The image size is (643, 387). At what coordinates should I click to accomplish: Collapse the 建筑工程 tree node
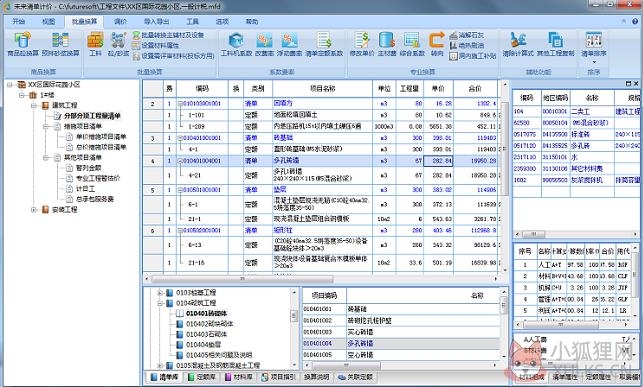click(34, 105)
